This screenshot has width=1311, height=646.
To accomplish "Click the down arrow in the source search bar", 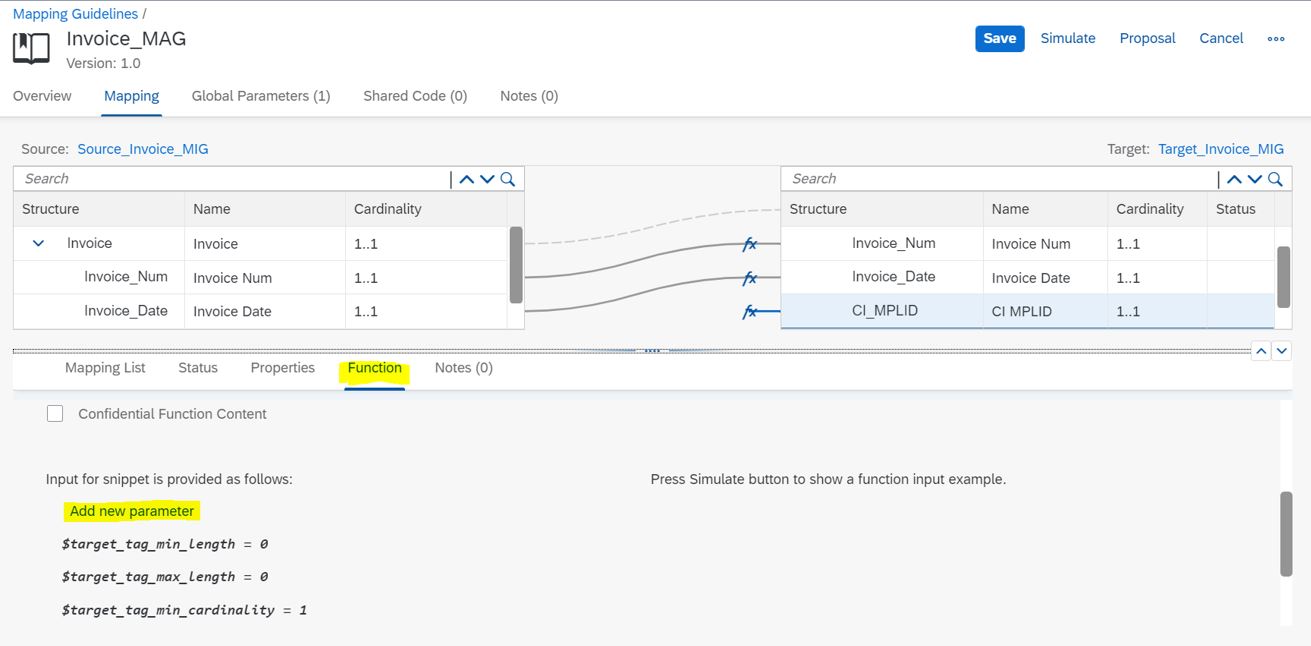I will [x=487, y=178].
